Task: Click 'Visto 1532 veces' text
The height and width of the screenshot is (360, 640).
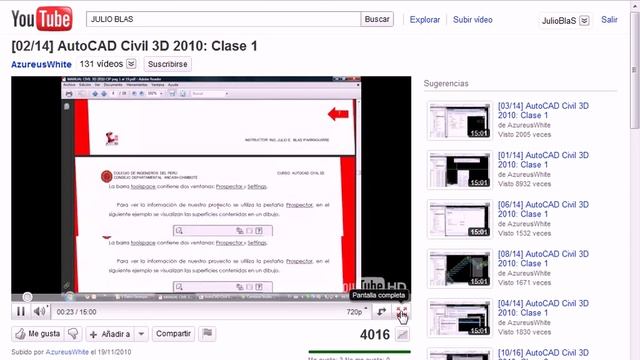Action: click(x=524, y=233)
